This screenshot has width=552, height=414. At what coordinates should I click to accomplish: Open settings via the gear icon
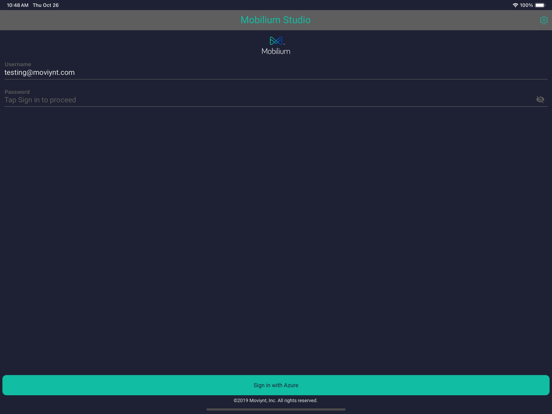click(x=544, y=20)
